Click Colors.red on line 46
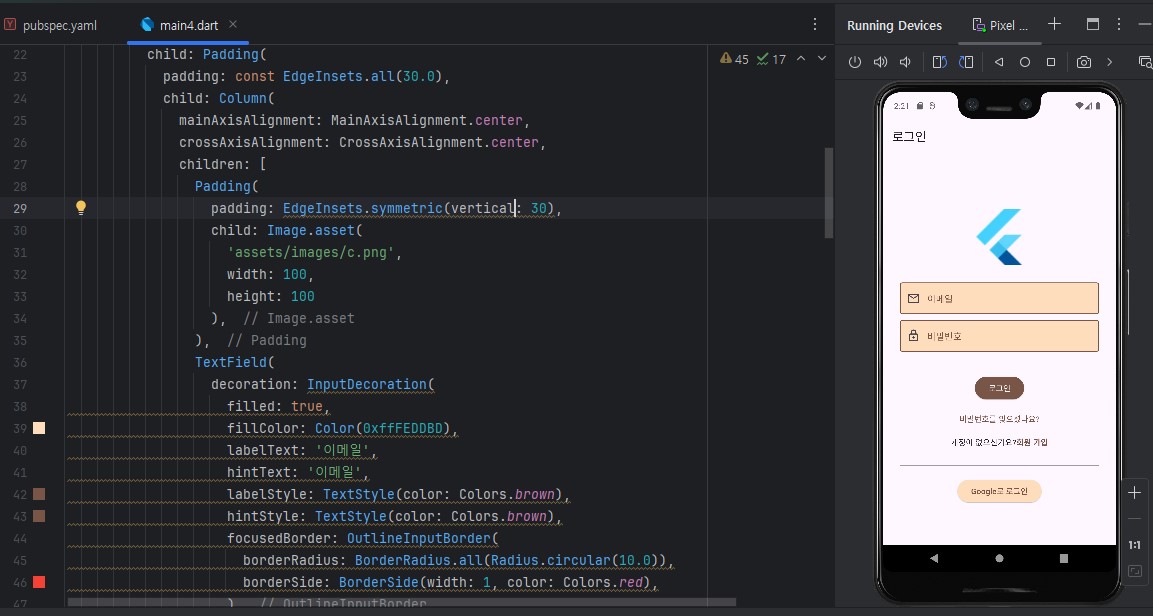The height and width of the screenshot is (616, 1153). (x=603, y=582)
